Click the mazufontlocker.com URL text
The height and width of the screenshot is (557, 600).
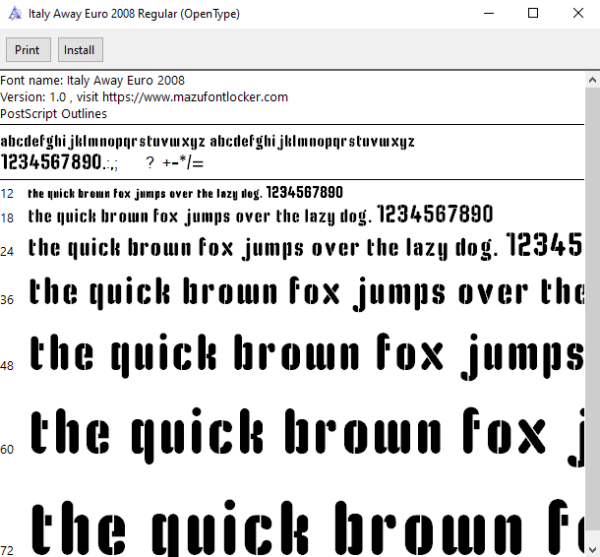195,97
